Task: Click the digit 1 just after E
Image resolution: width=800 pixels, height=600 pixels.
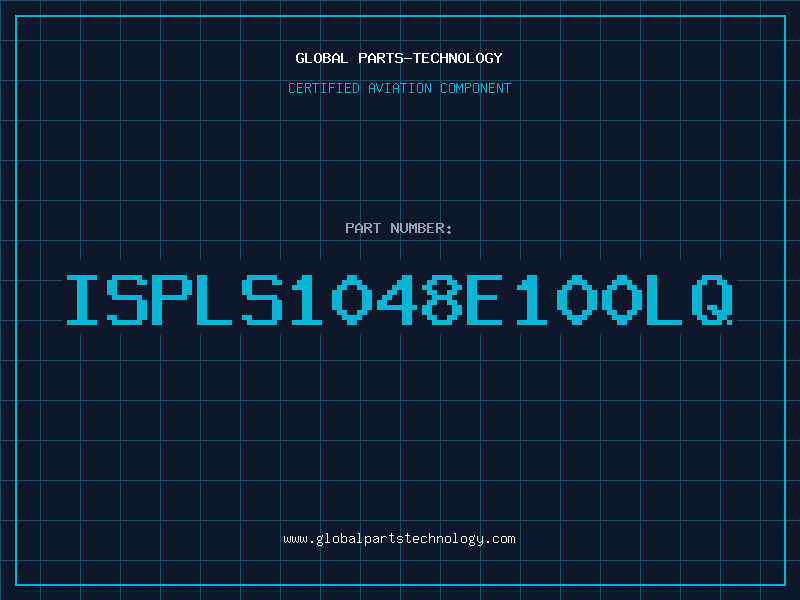Action: point(532,299)
